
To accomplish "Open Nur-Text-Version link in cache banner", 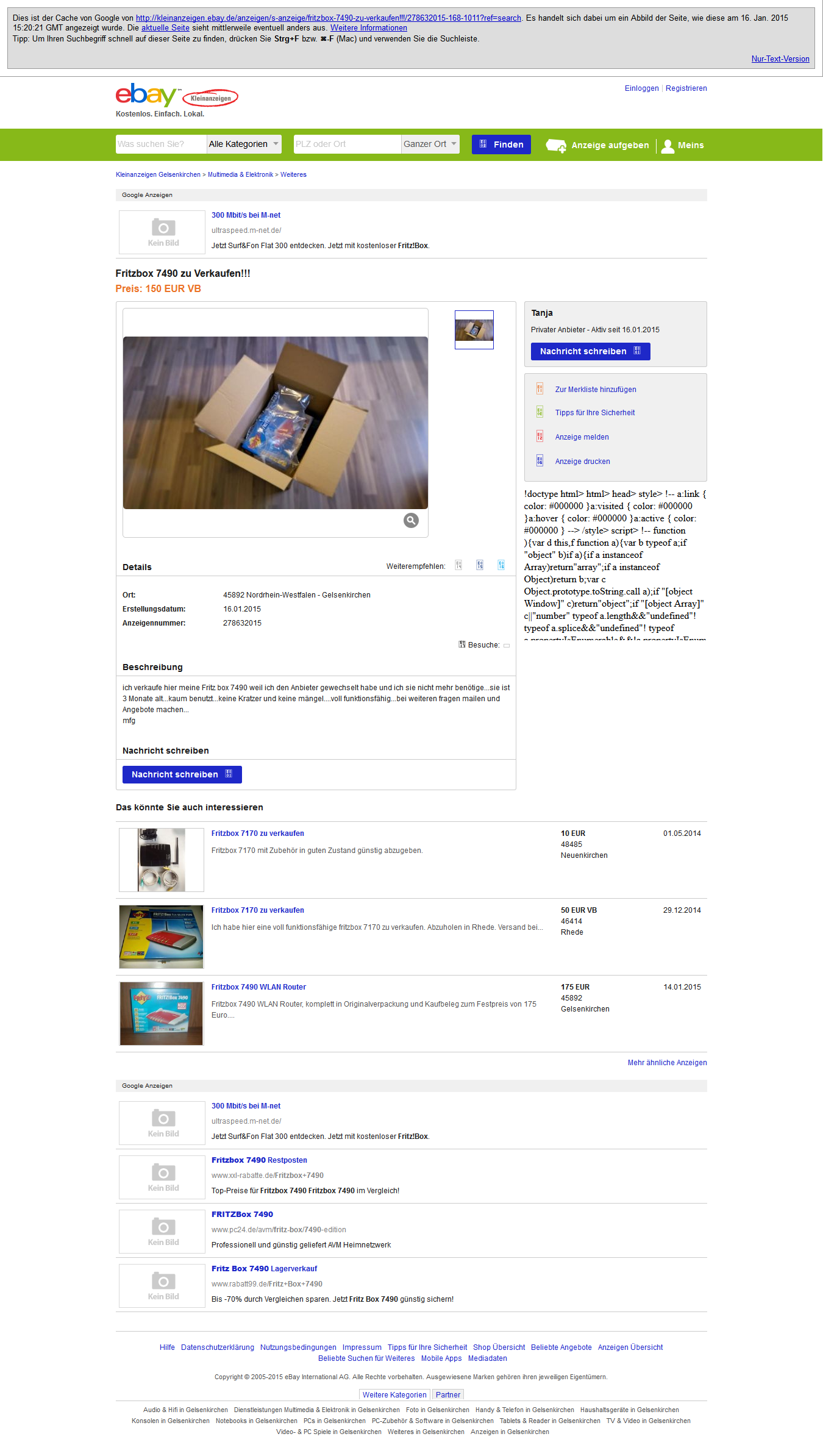I will click(780, 59).
